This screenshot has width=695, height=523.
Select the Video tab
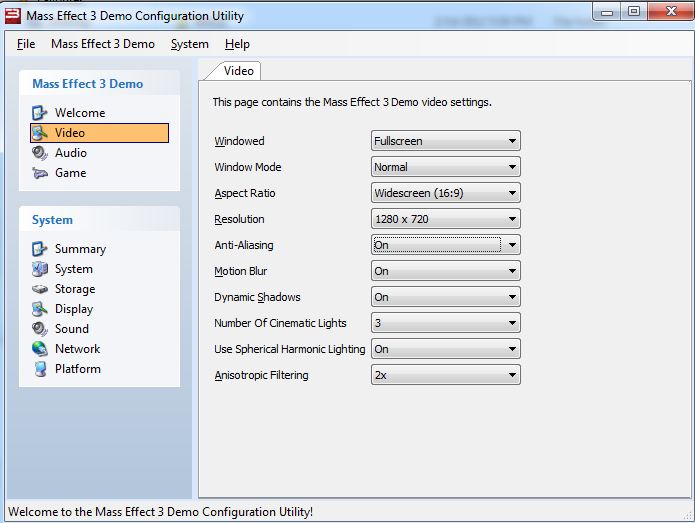click(238, 71)
